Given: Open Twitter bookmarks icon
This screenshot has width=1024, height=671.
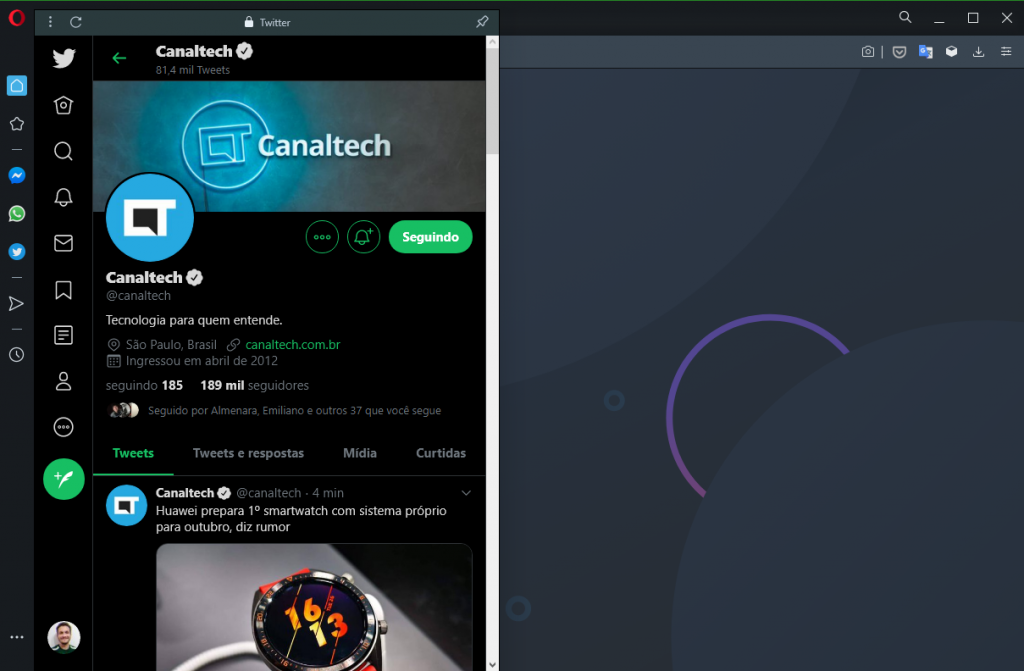Looking at the screenshot, I should coord(63,289).
